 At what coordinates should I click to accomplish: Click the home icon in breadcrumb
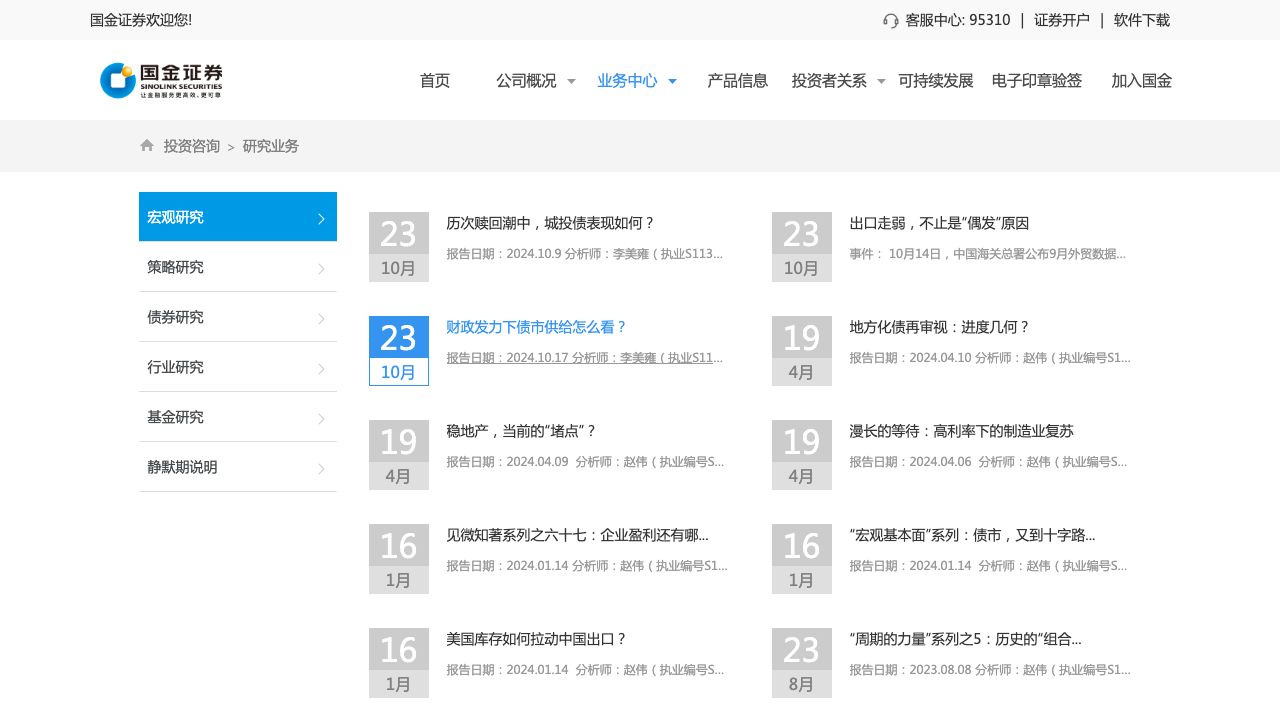pyautogui.click(x=147, y=146)
